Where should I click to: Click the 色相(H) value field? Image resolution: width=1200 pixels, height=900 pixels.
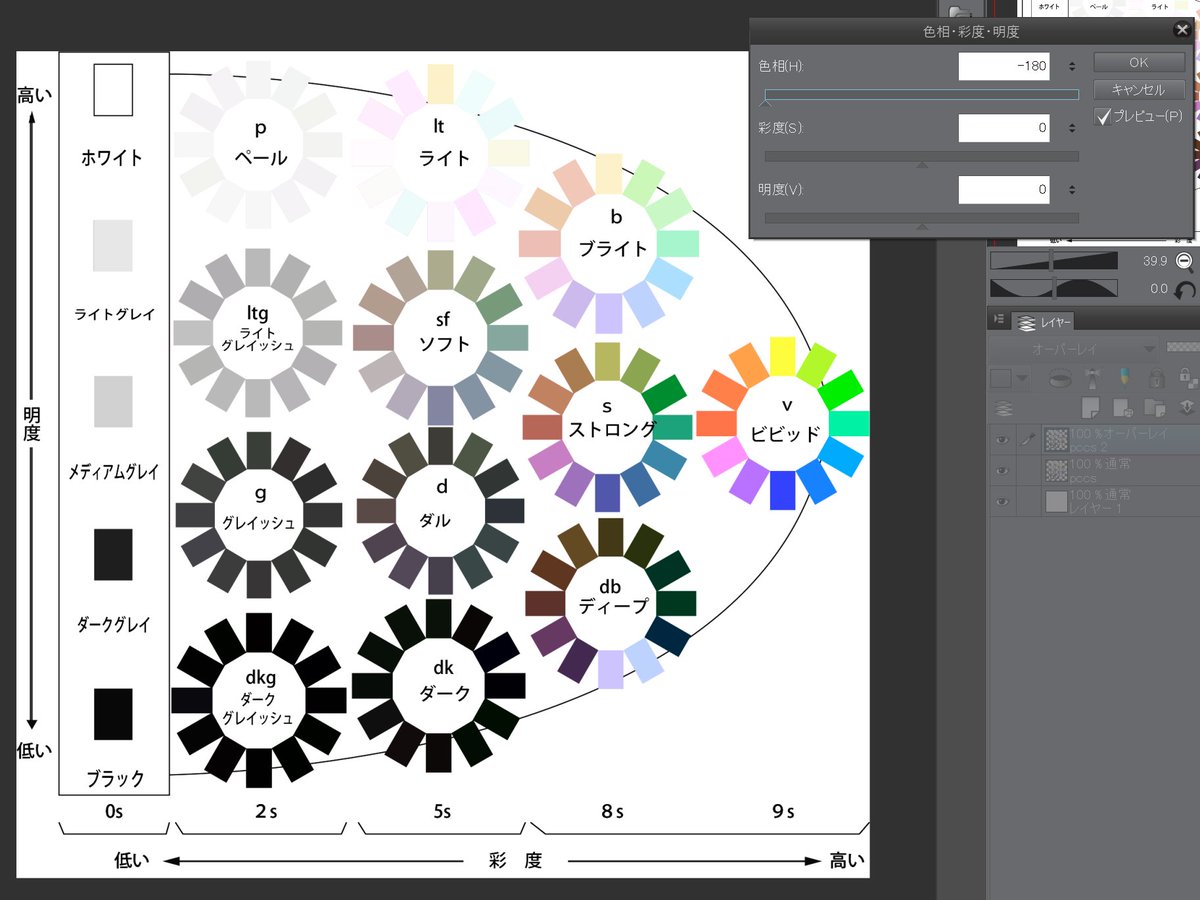pyautogui.click(x=1004, y=66)
